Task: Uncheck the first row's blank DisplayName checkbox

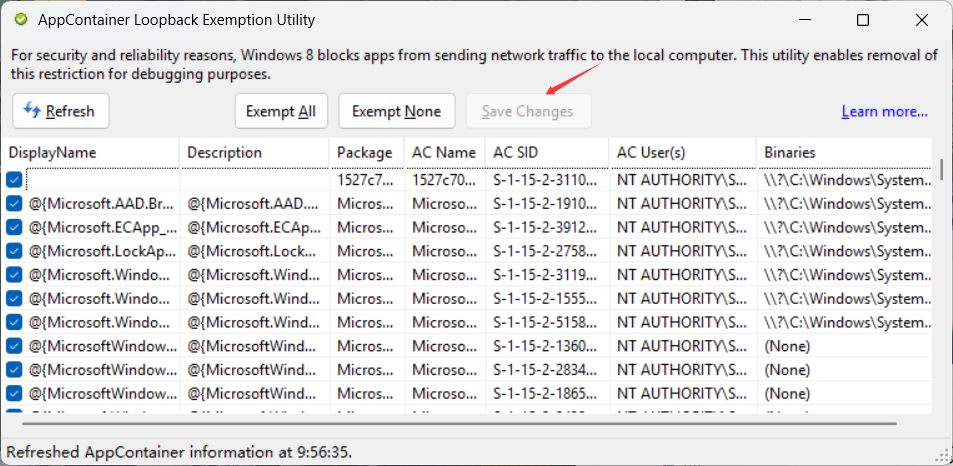Action: click(x=14, y=180)
